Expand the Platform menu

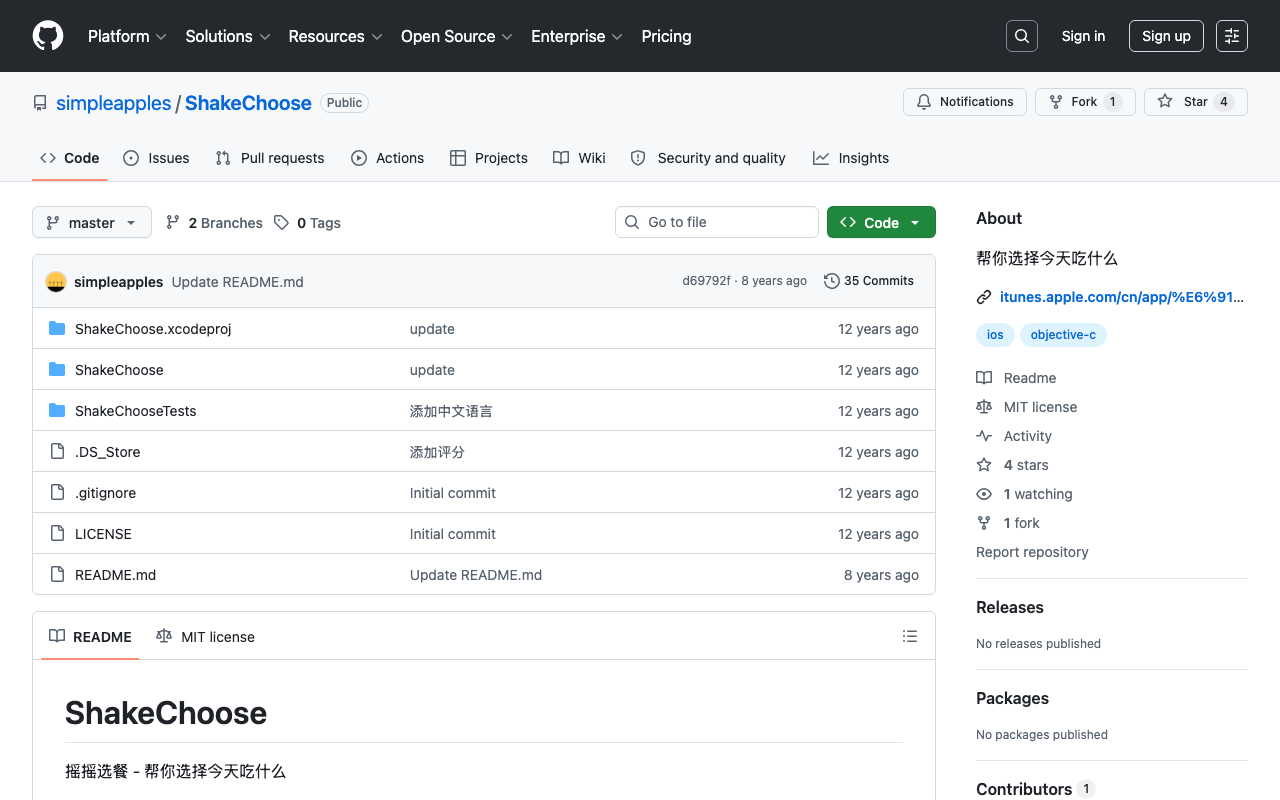point(127,36)
